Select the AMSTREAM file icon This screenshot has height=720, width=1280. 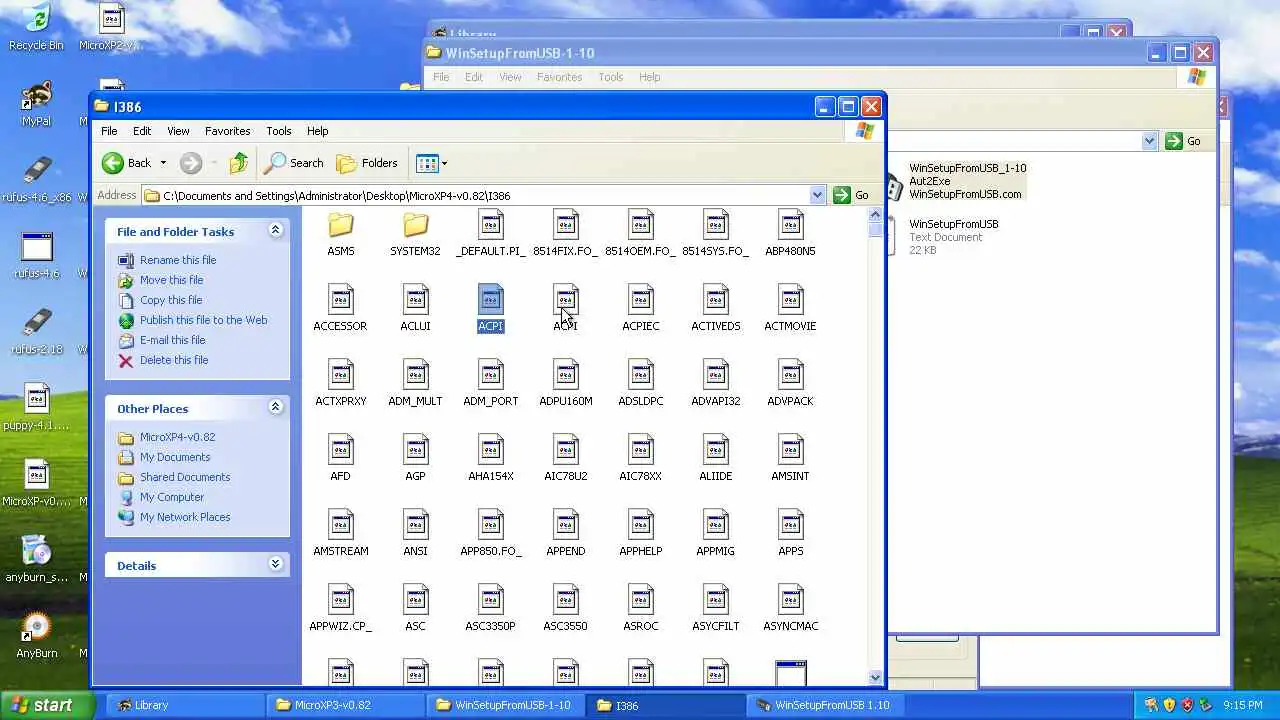click(340, 524)
